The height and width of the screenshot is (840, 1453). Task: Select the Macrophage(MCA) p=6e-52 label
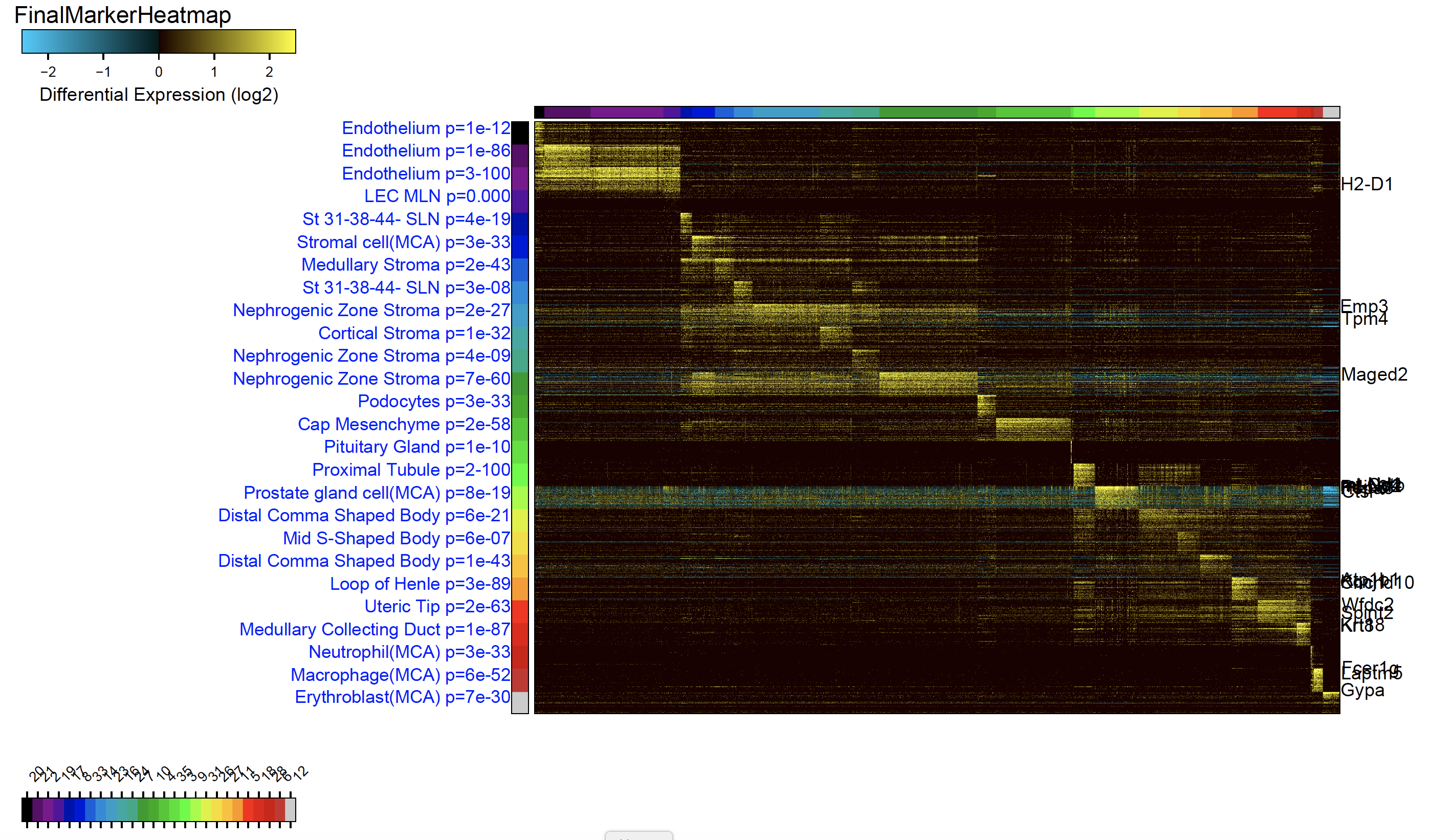pos(400,675)
